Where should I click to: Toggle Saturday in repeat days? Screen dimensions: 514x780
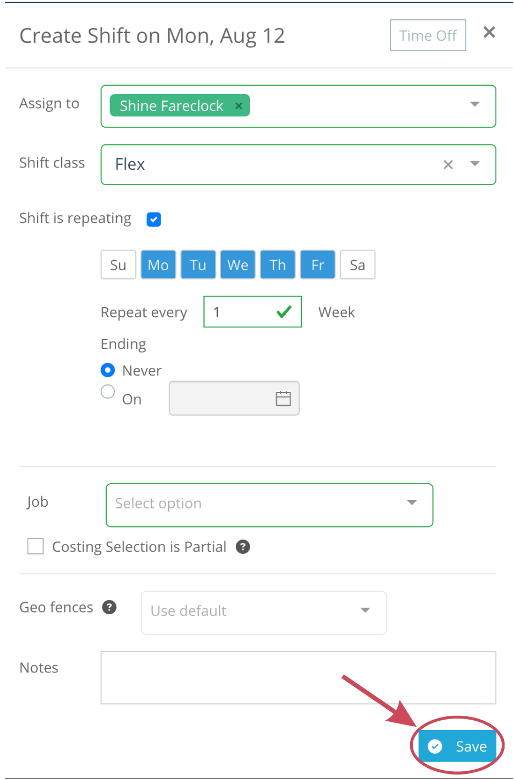click(x=357, y=265)
